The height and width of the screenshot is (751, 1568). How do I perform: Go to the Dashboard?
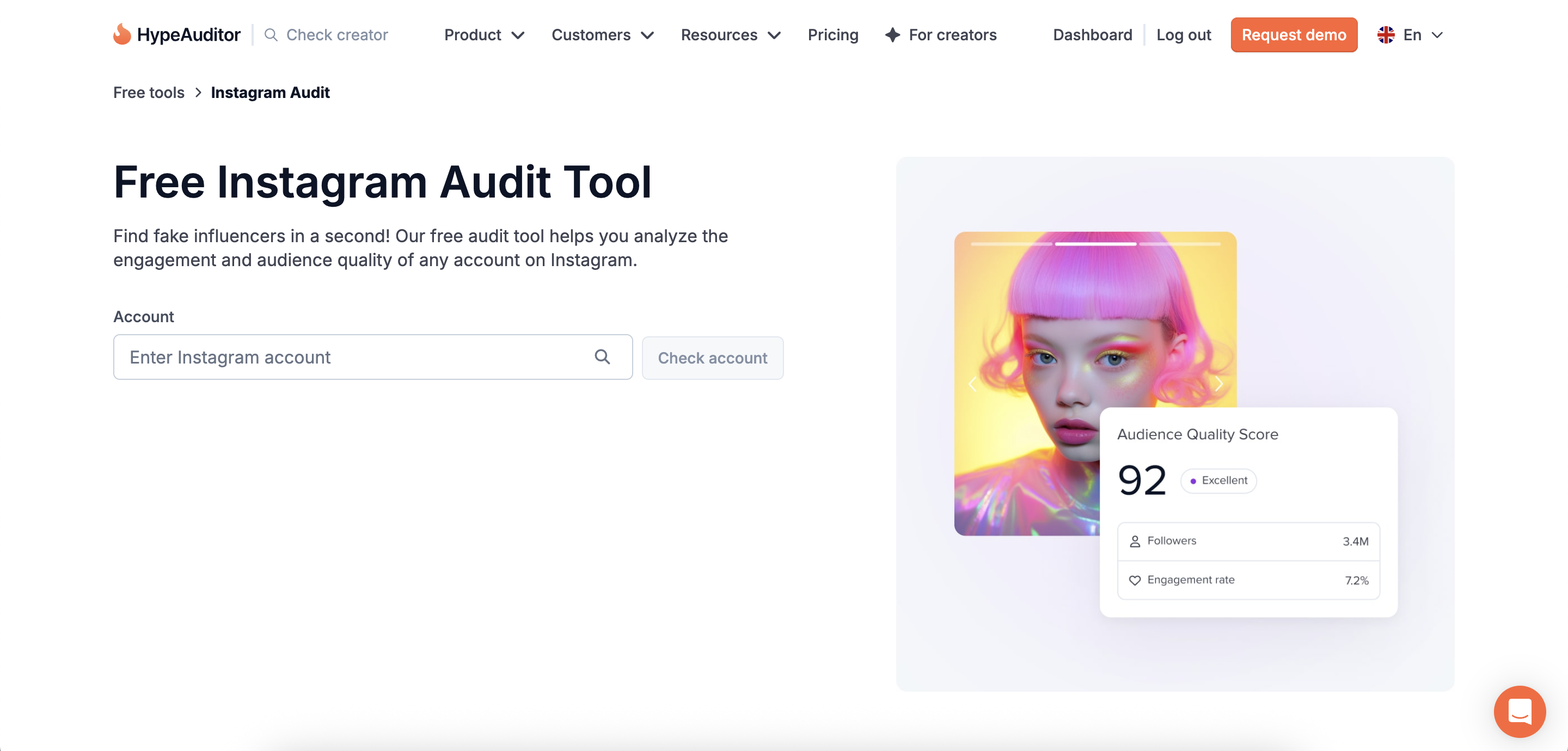point(1092,35)
